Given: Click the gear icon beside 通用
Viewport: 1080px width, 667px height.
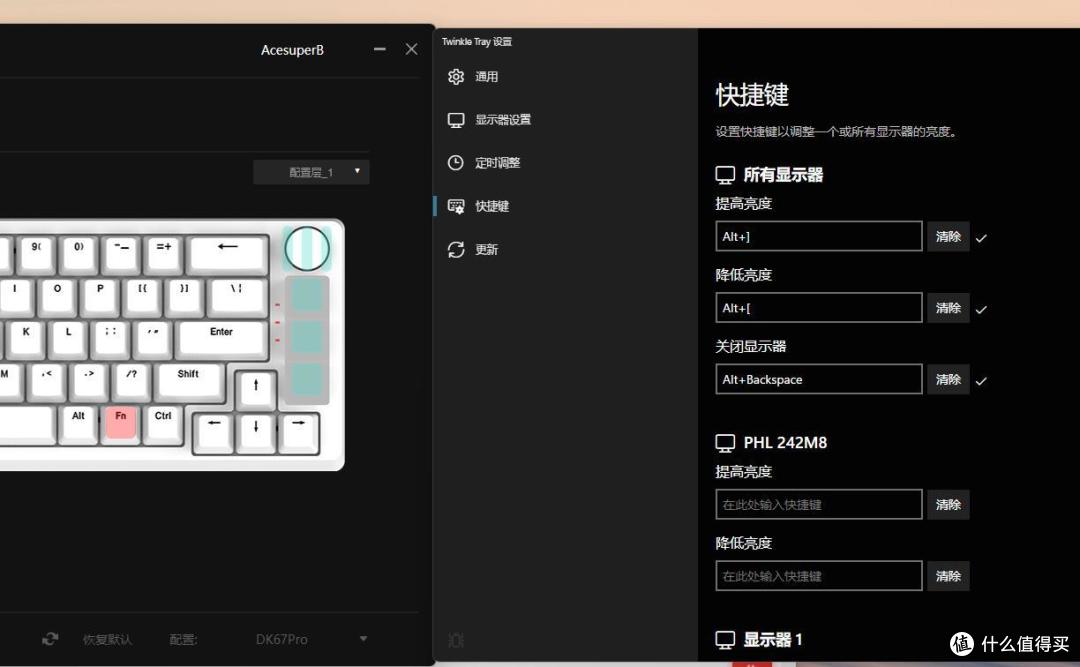Looking at the screenshot, I should (x=455, y=76).
